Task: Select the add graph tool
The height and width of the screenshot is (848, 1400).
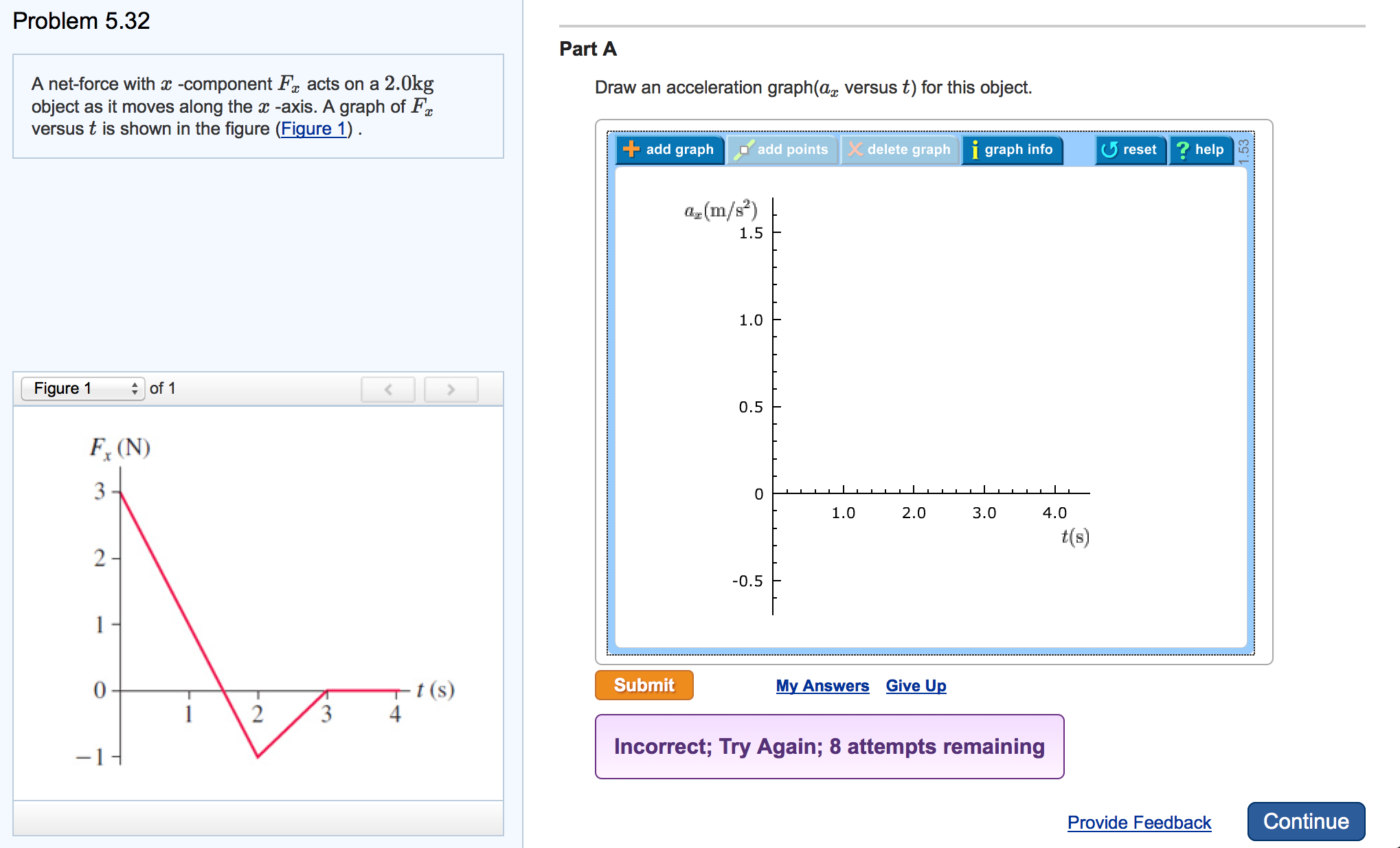Action: click(670, 150)
